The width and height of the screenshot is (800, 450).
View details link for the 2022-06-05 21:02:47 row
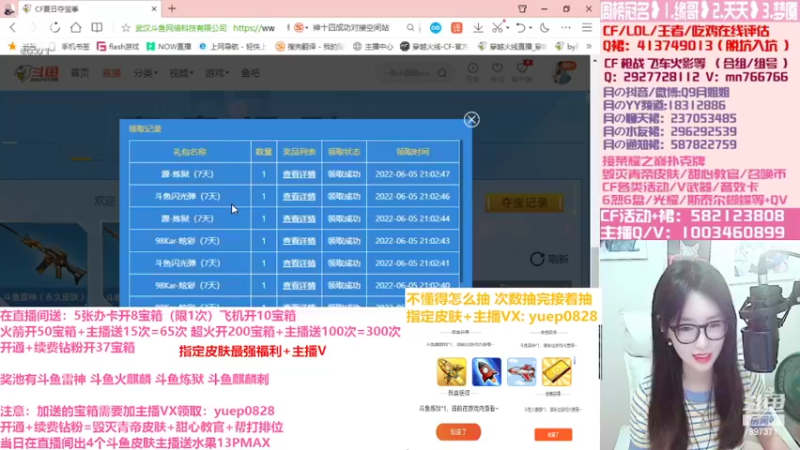pyautogui.click(x=299, y=174)
